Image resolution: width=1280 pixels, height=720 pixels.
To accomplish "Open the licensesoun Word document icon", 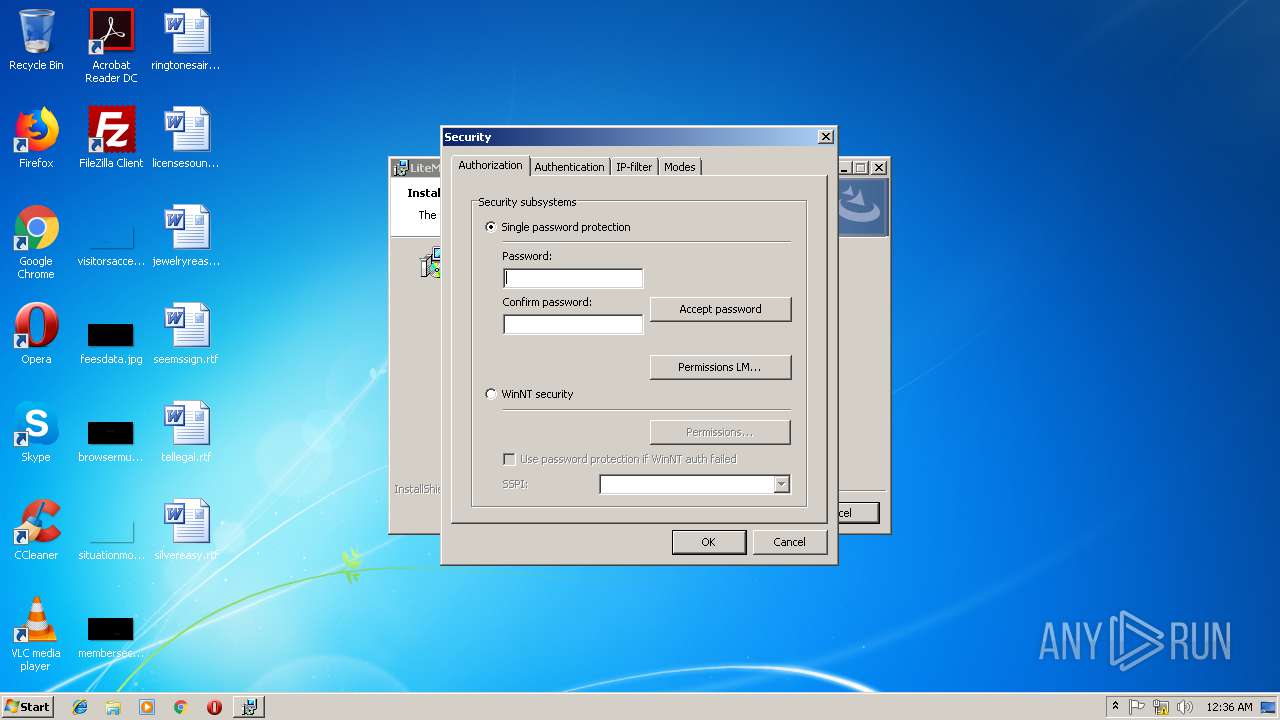I will (186, 138).
